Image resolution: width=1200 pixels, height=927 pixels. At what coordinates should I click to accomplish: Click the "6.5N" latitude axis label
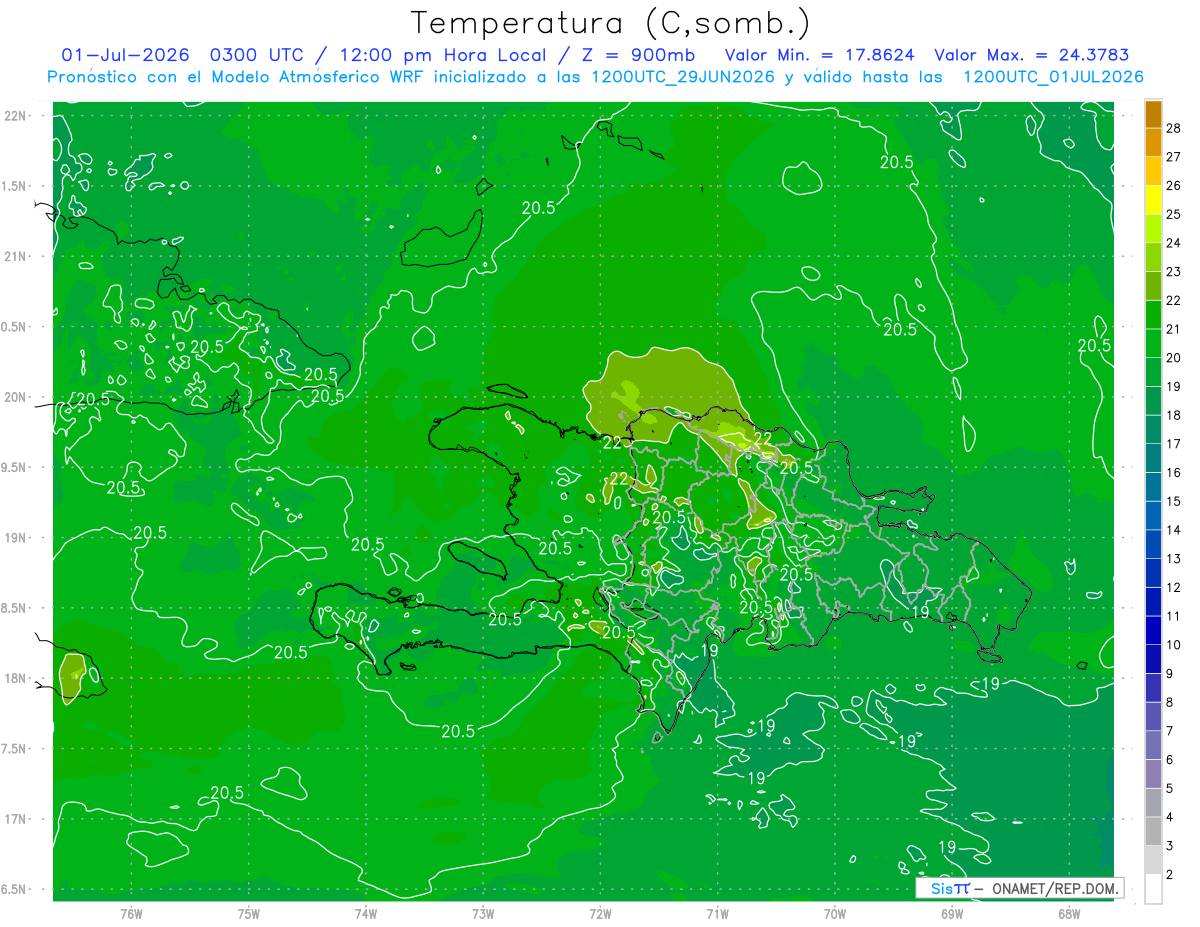tap(15, 889)
